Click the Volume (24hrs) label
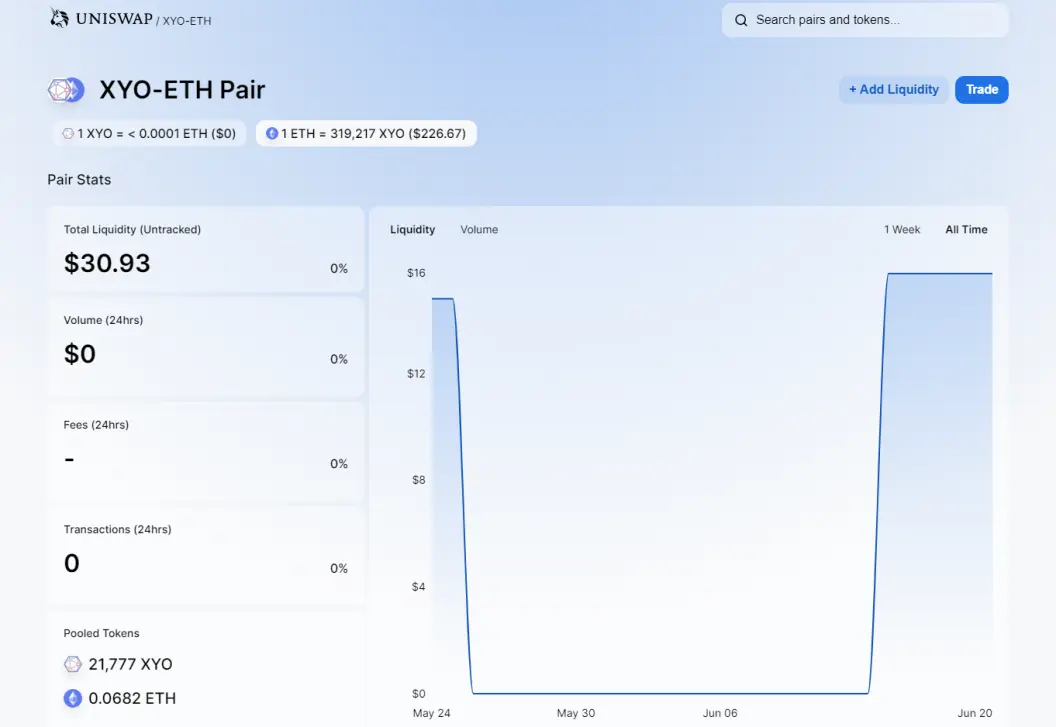This screenshot has width=1056, height=727. 103,320
